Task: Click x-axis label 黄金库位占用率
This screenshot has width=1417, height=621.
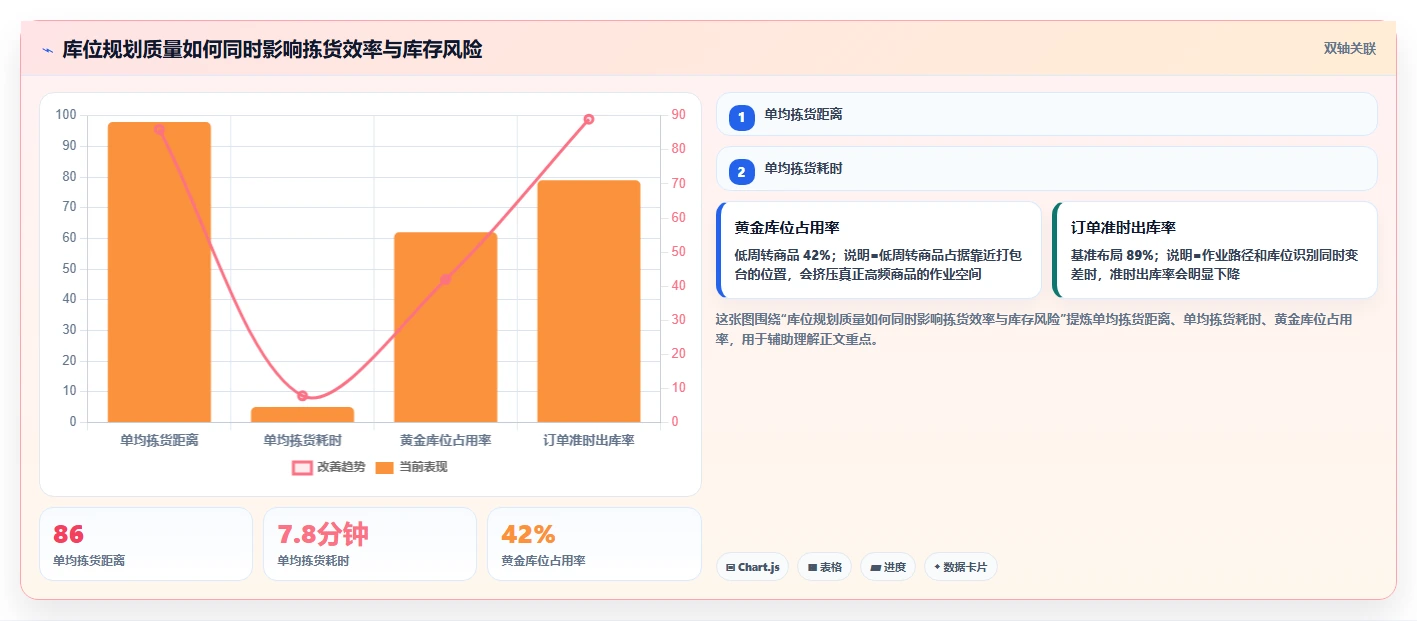Action: click(x=445, y=440)
